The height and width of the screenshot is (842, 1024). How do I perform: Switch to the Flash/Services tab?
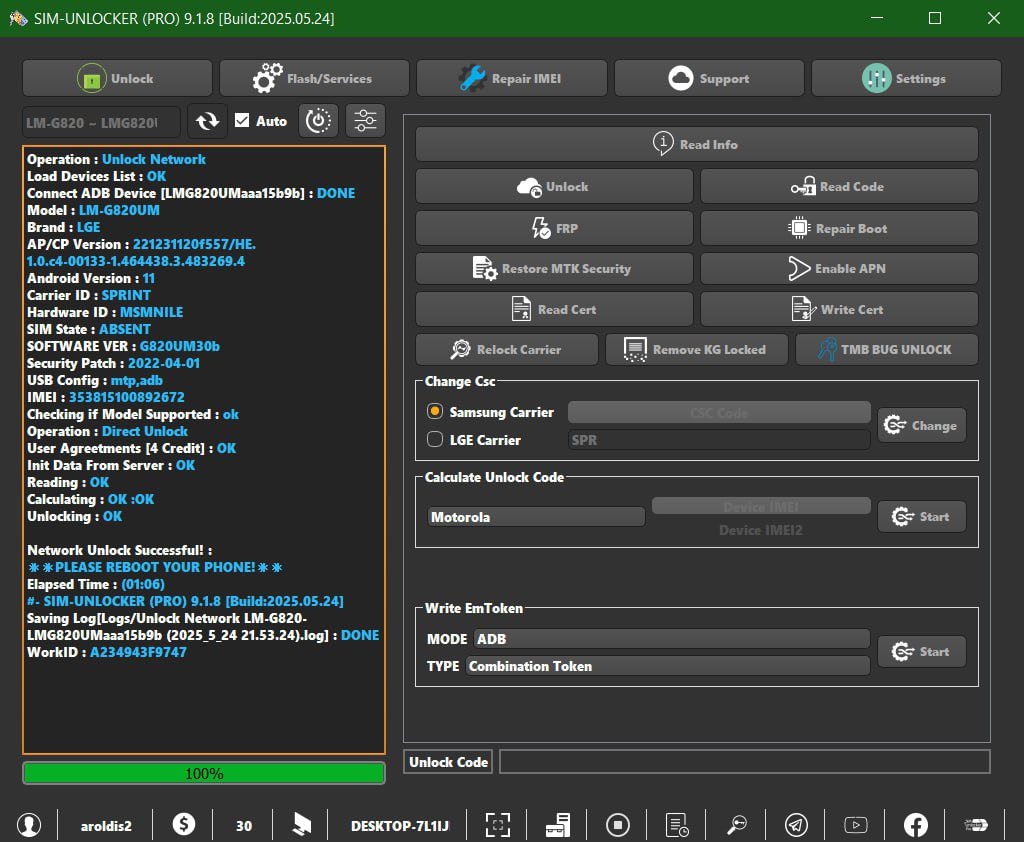[x=314, y=79]
